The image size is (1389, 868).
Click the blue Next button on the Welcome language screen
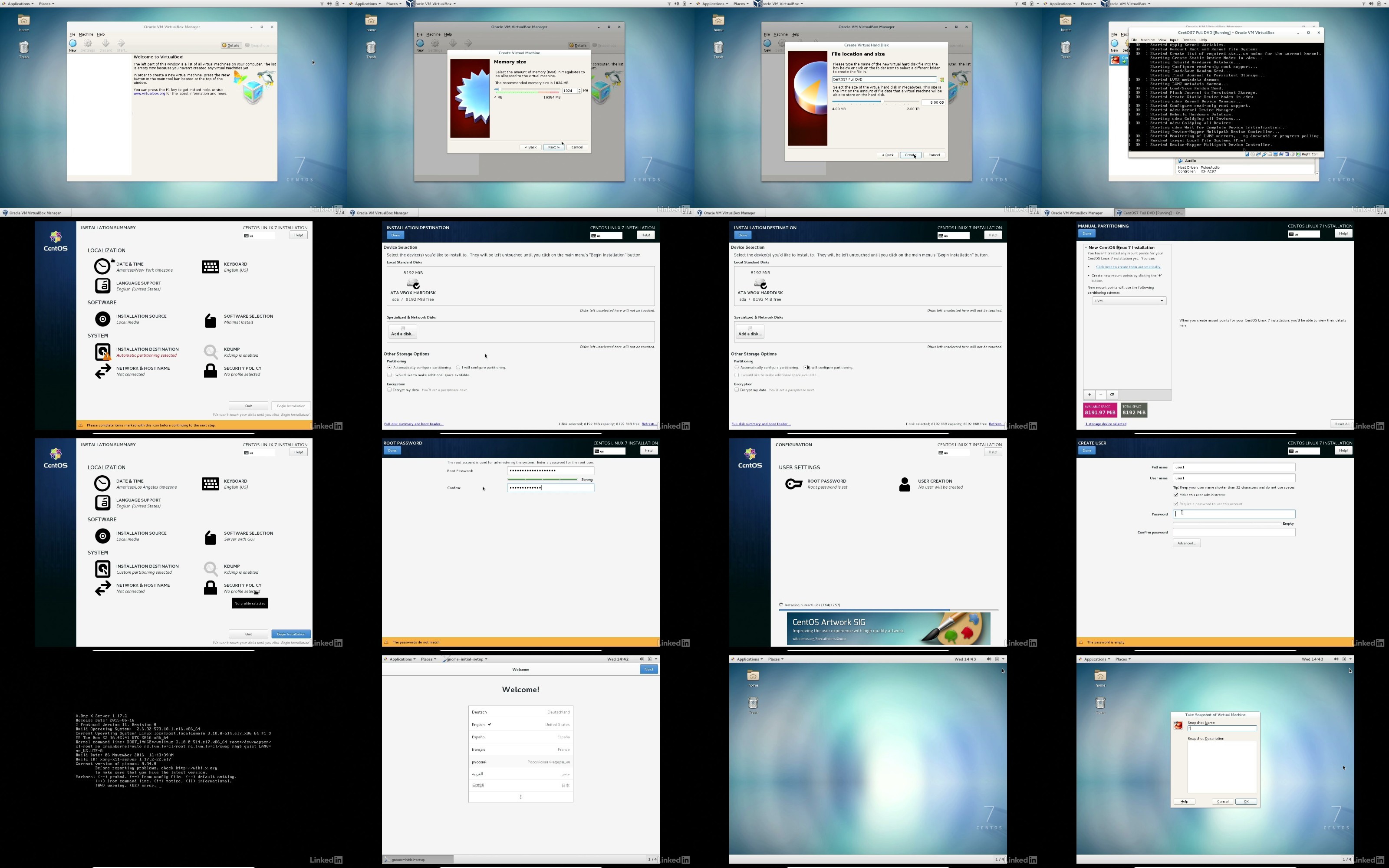point(648,669)
